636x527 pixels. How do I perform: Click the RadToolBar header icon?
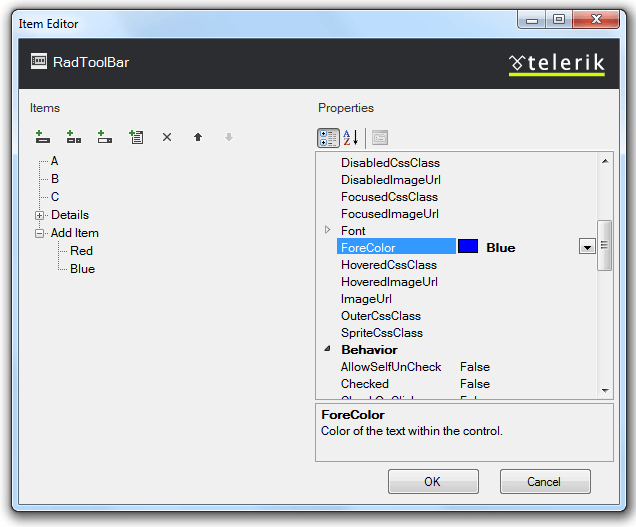click(x=39, y=61)
